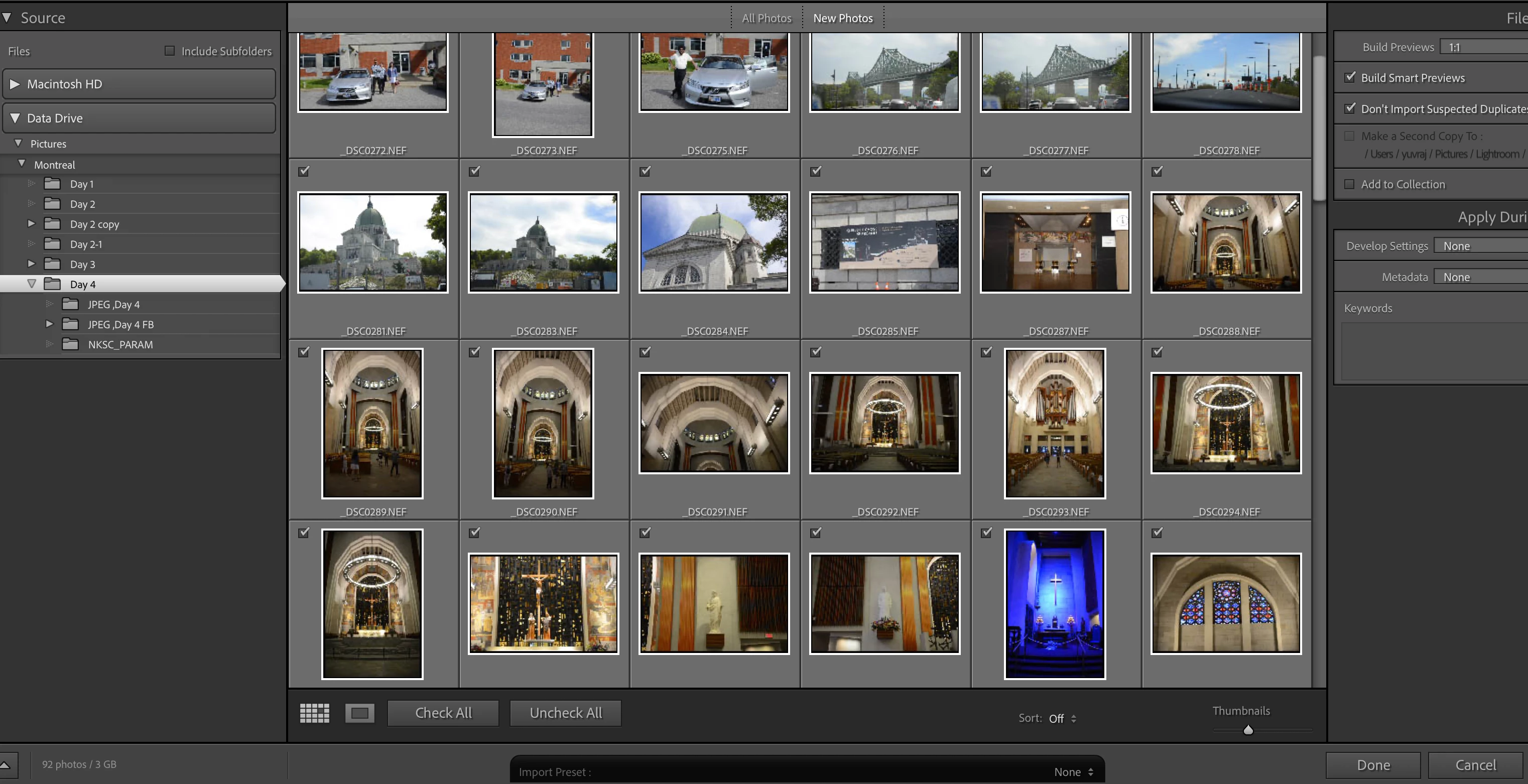1528x784 pixels.
Task: Switch to the All Photos tab
Action: pyautogui.click(x=767, y=19)
